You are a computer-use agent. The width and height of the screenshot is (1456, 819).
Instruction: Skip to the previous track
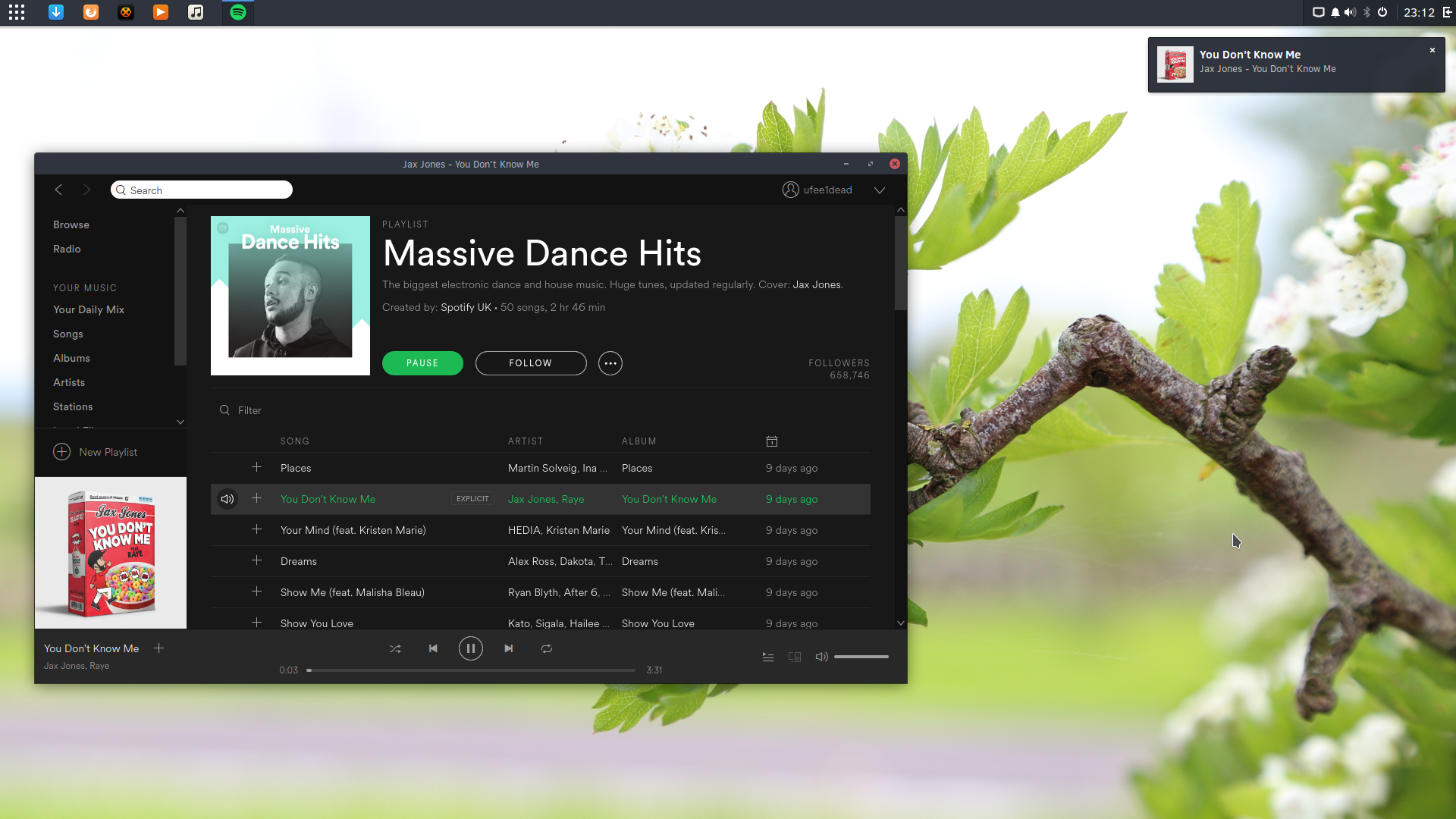[x=433, y=648]
